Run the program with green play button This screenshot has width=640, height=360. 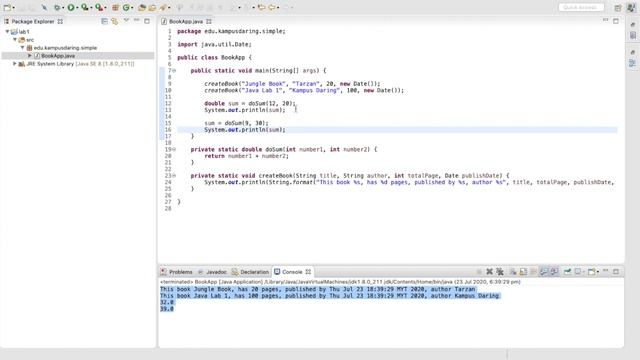click(71, 7)
